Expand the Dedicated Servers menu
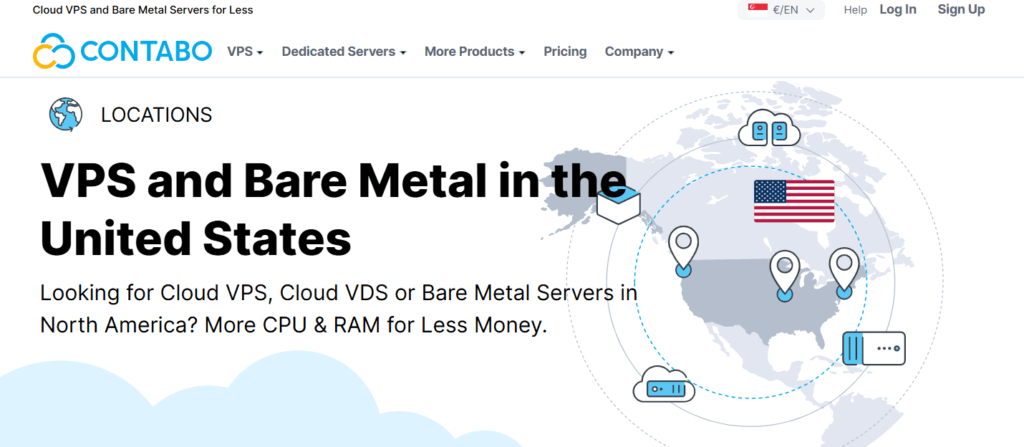This screenshot has width=1024, height=447. coord(344,51)
